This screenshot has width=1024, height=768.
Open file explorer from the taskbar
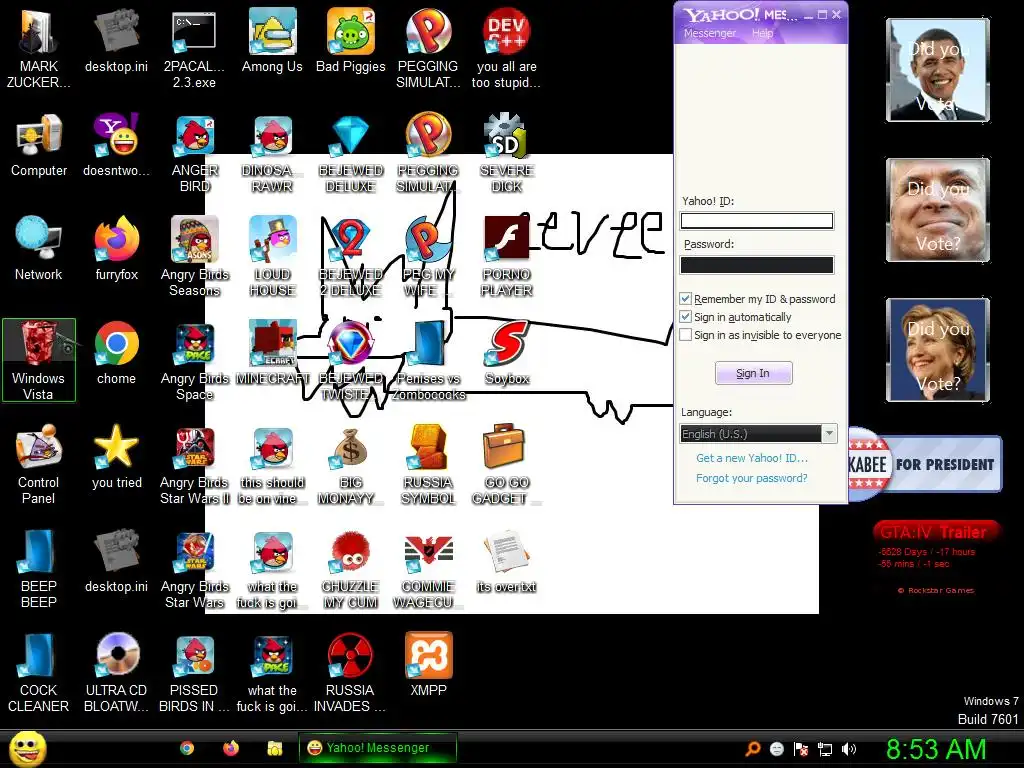(274, 748)
